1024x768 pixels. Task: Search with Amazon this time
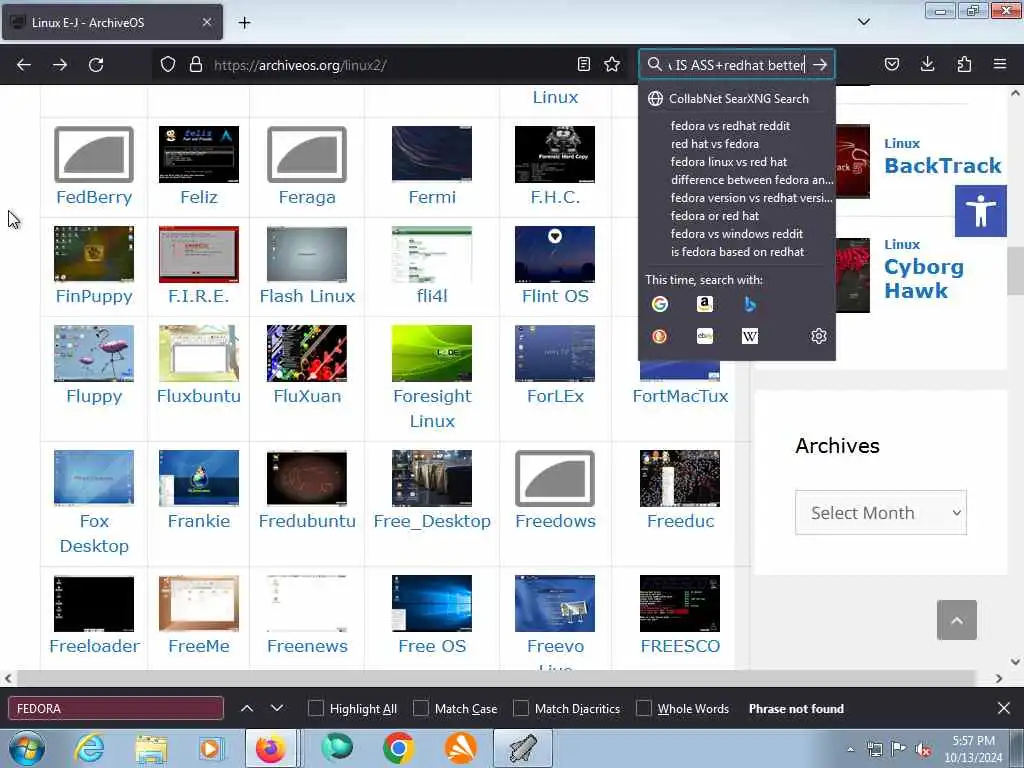click(705, 304)
